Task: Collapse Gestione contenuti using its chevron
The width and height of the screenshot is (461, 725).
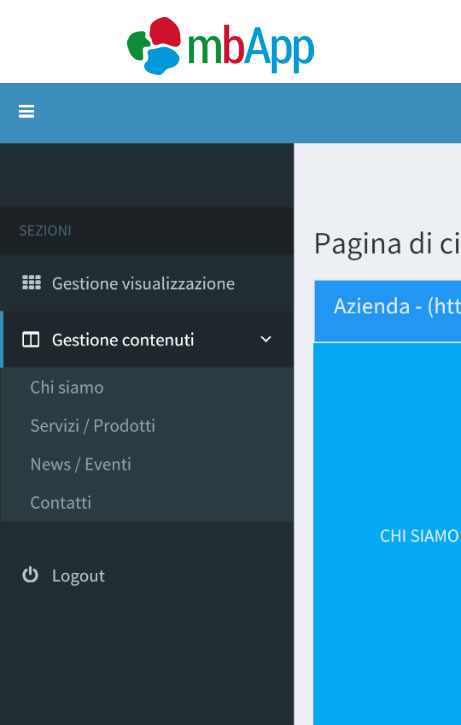Action: click(266, 339)
